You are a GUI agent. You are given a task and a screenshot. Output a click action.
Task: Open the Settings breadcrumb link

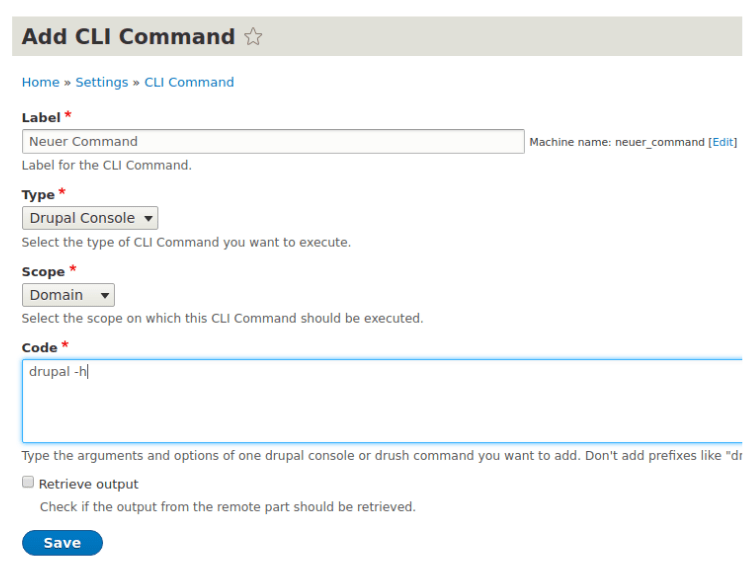click(x=102, y=82)
